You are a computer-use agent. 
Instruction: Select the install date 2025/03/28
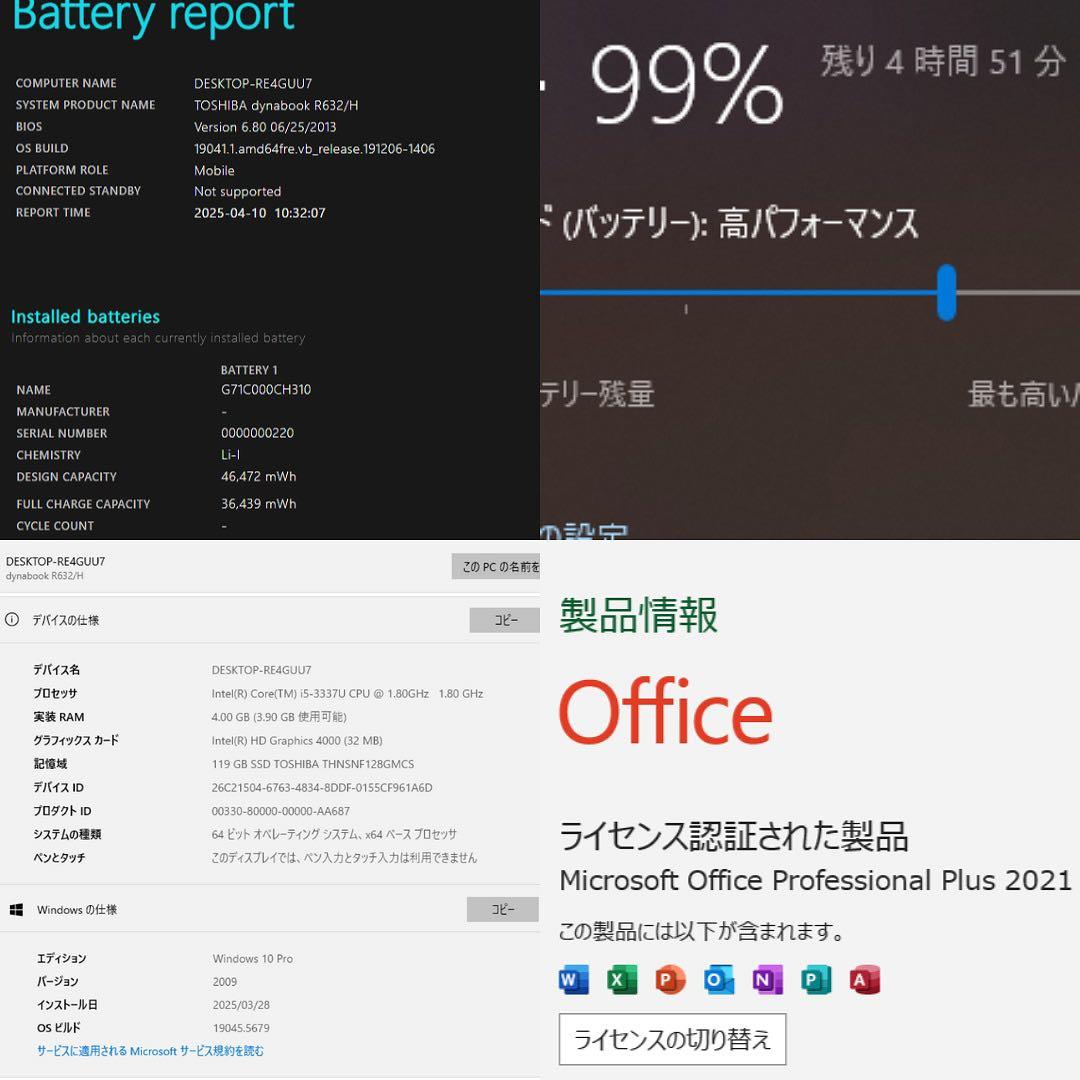241,1004
